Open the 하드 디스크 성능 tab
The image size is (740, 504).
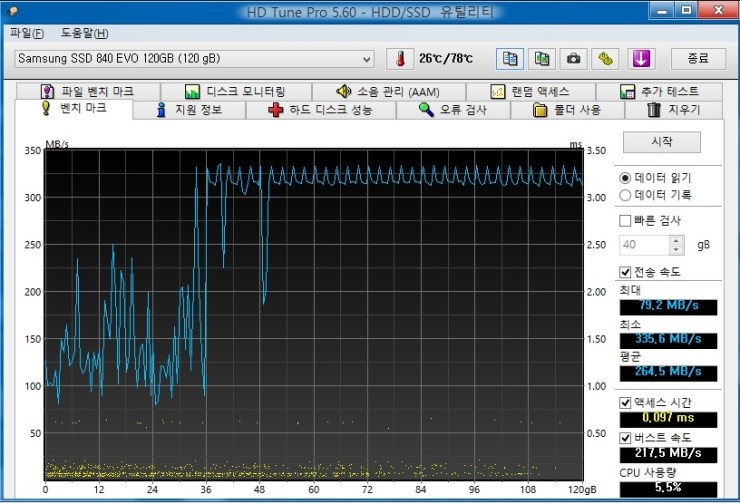(320, 109)
